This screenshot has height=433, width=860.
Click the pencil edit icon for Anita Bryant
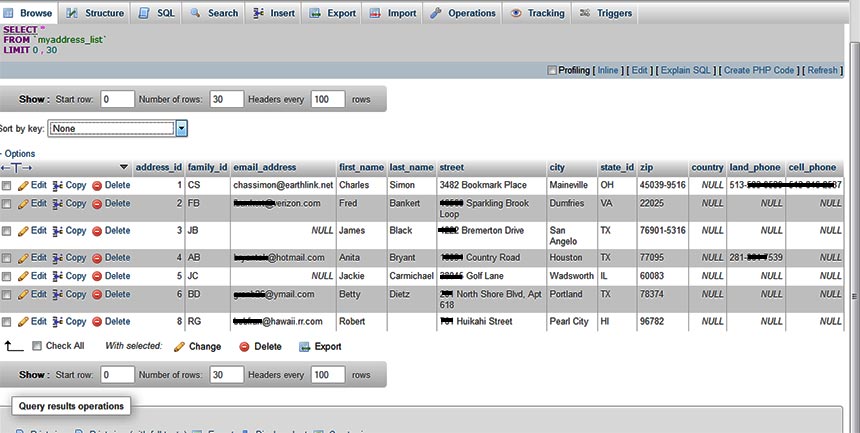(23, 258)
